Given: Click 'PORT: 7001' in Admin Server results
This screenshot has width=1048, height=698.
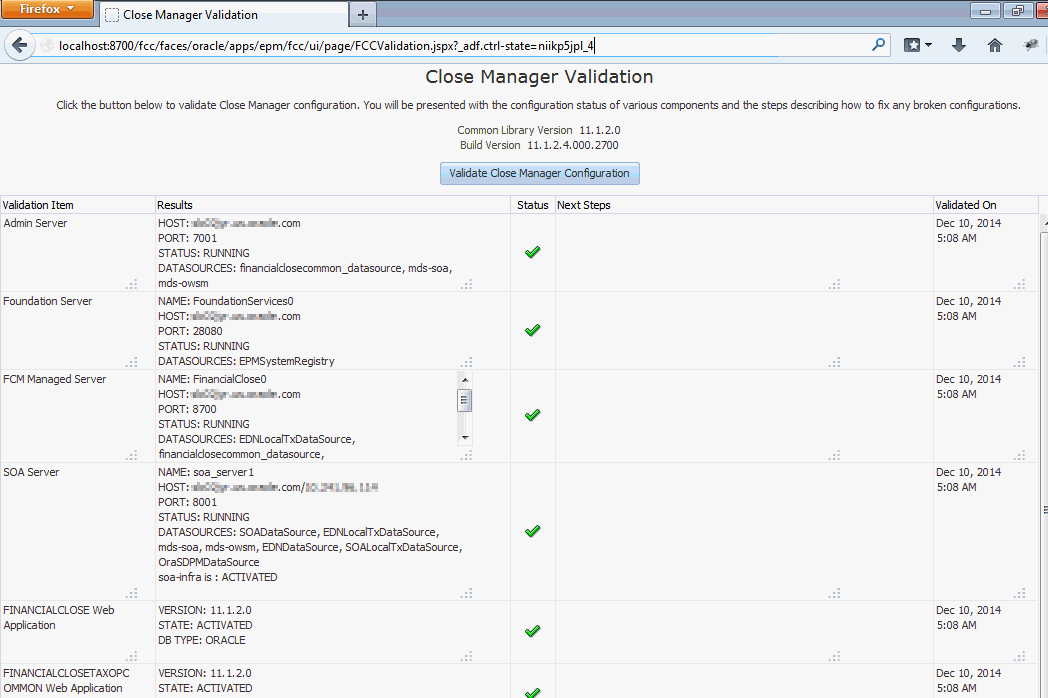Looking at the screenshot, I should [x=188, y=238].
